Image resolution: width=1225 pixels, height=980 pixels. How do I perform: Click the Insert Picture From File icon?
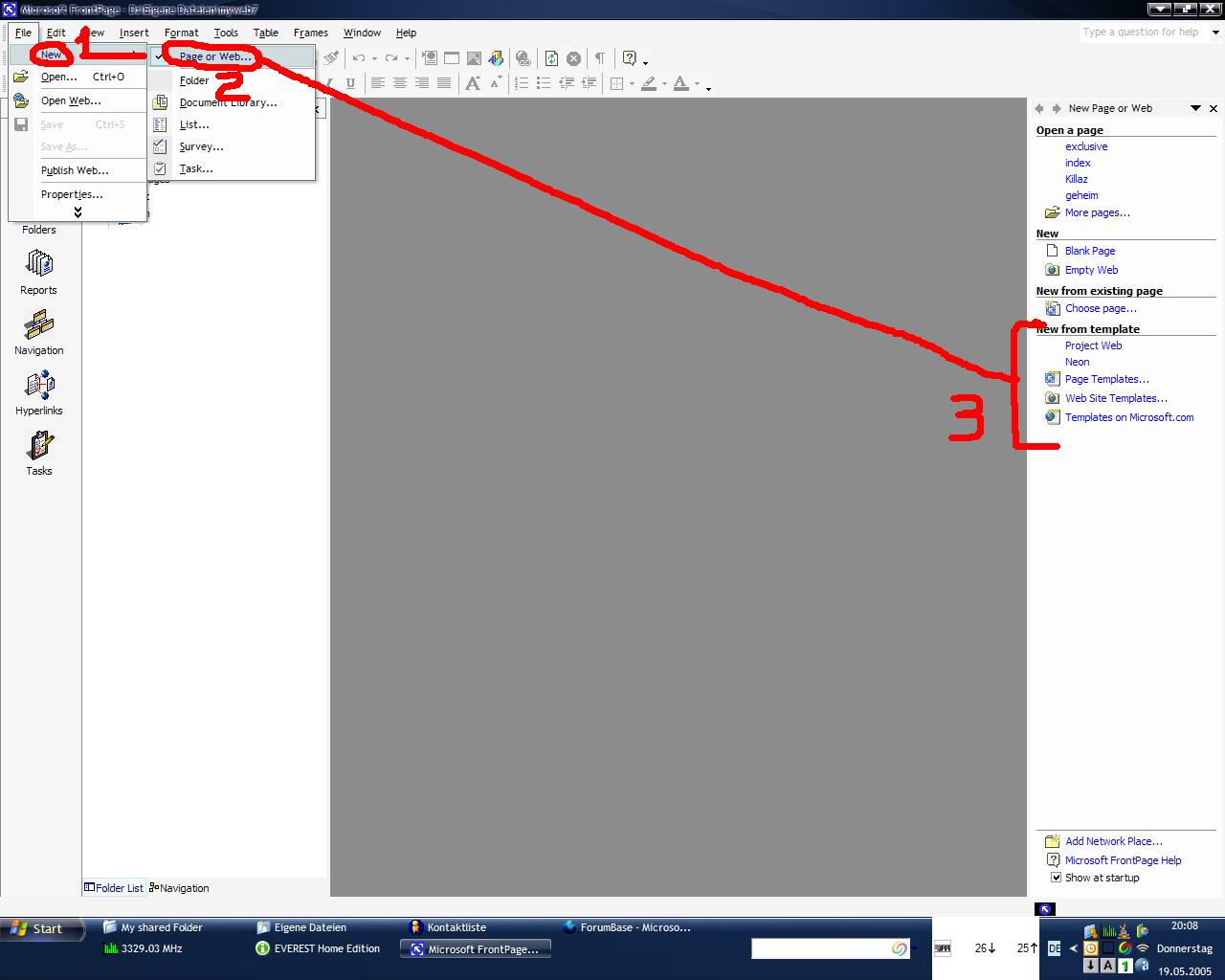point(474,58)
